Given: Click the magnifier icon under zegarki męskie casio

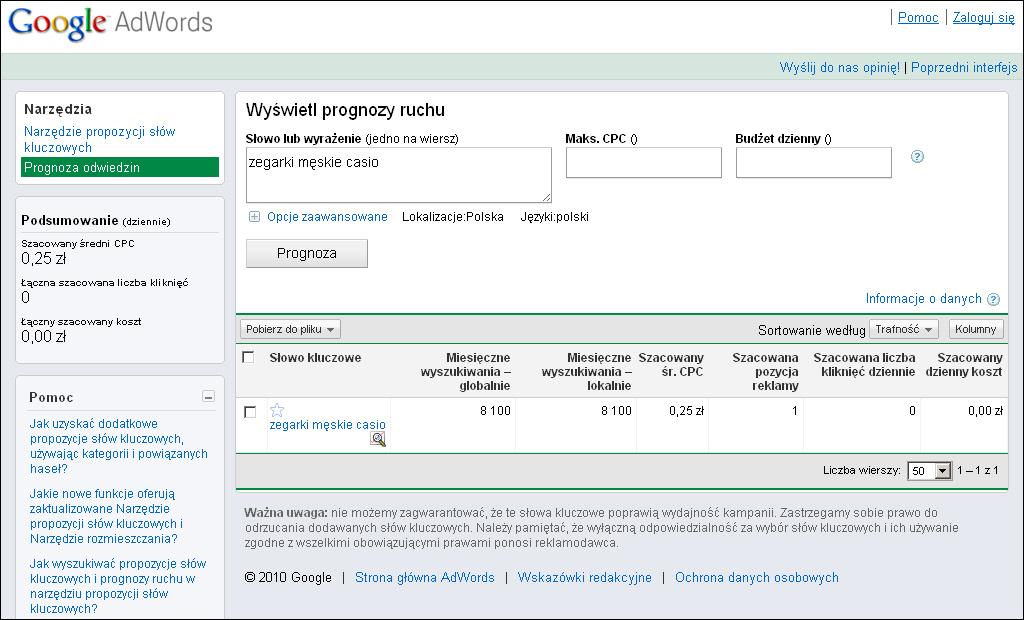Looking at the screenshot, I should point(377,439).
